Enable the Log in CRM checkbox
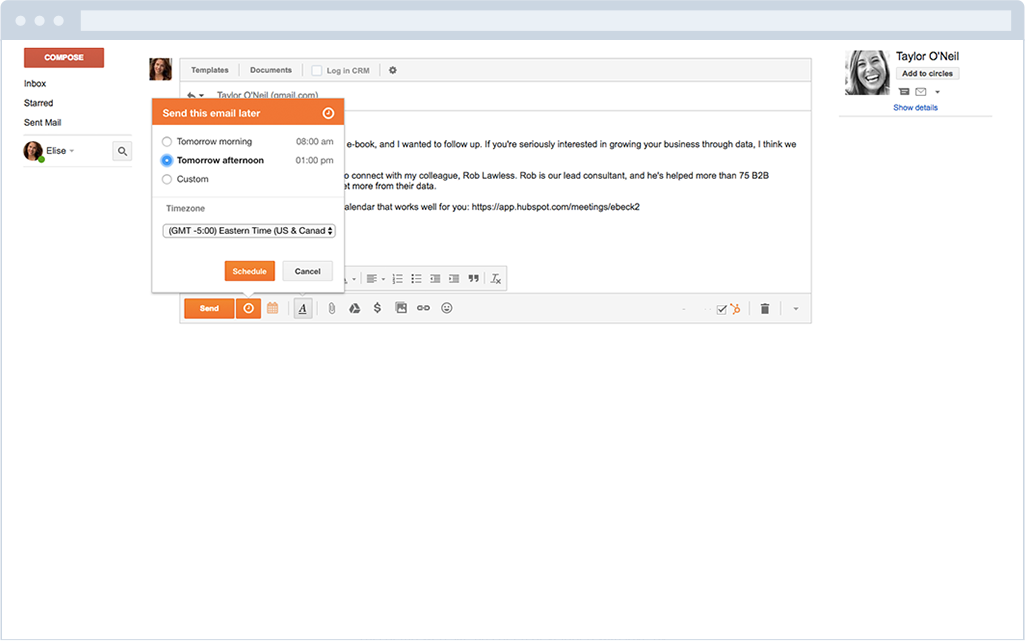 tap(316, 70)
